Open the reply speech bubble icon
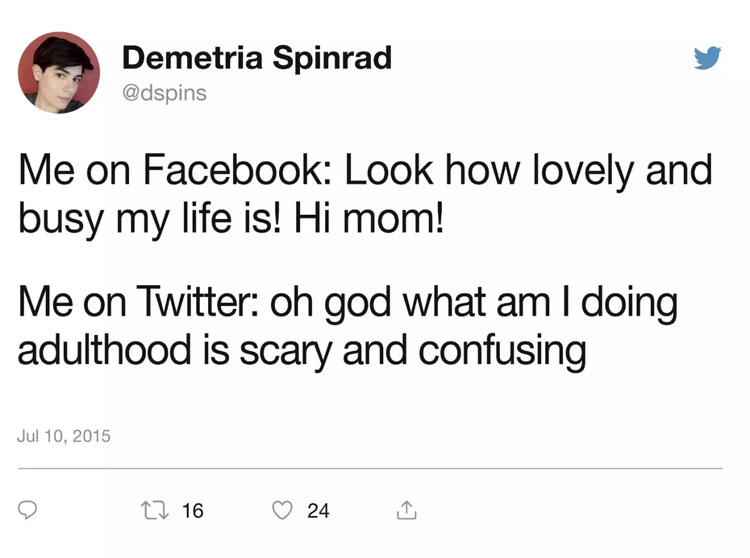The height and width of the screenshot is (558, 750). pyautogui.click(x=30, y=510)
